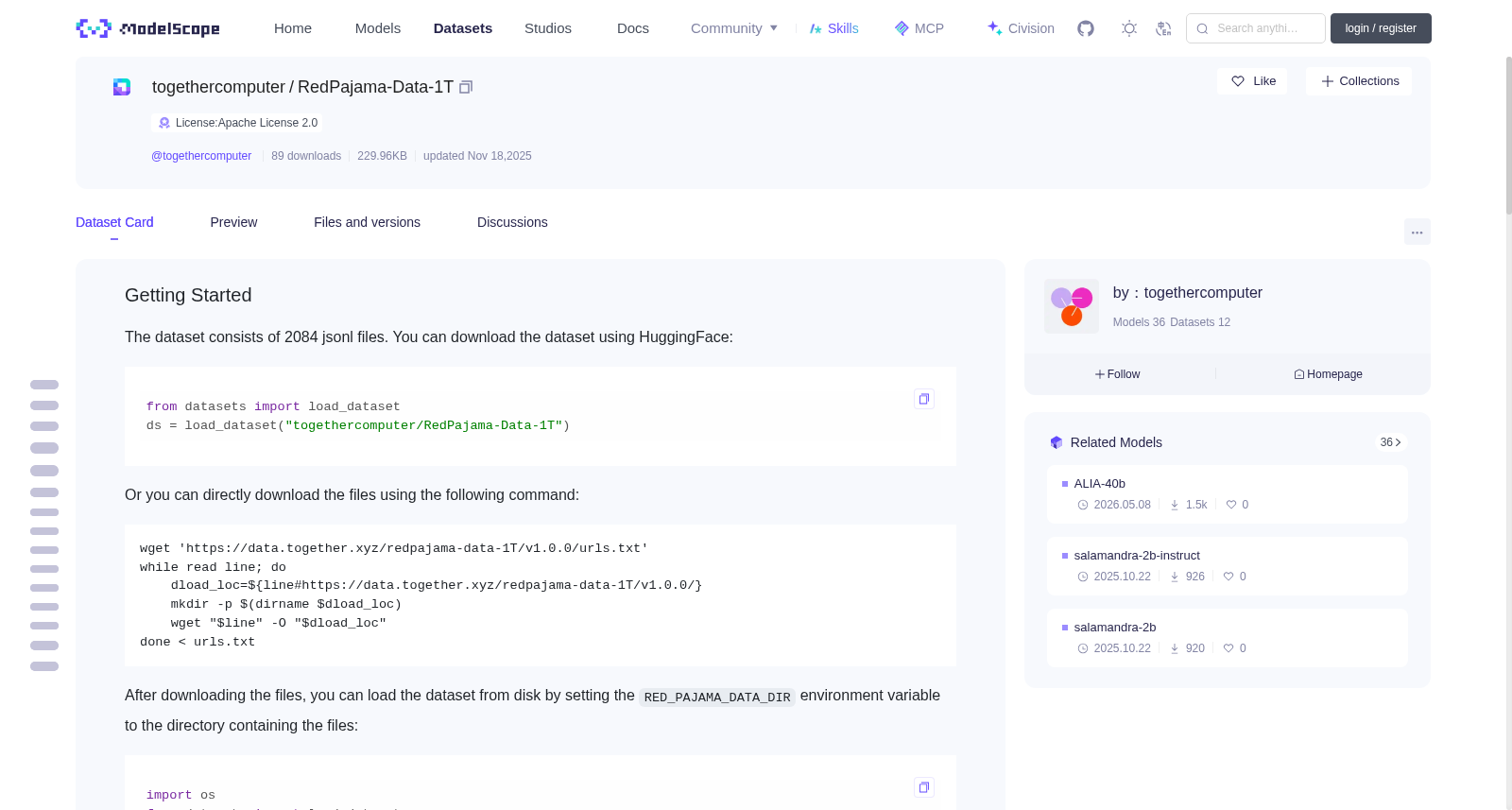Click the page vertical scrollbar
This screenshot has height=810, width=1512.
coord(1508,135)
